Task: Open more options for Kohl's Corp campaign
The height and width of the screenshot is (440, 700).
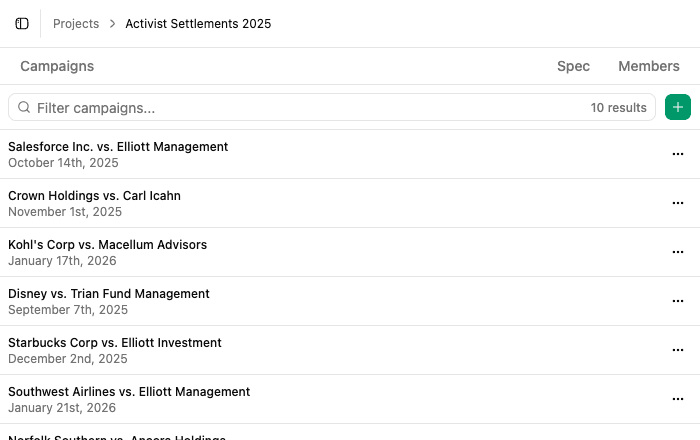Action: click(678, 252)
